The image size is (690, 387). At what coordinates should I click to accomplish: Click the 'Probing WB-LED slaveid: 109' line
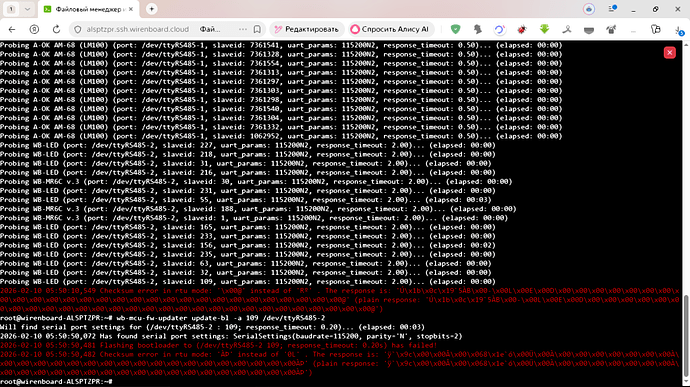[248, 281]
